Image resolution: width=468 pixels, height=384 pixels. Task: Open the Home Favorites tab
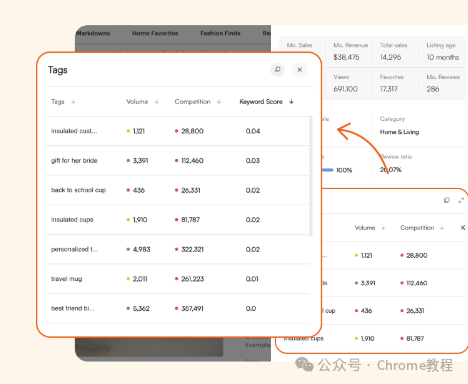(155, 33)
